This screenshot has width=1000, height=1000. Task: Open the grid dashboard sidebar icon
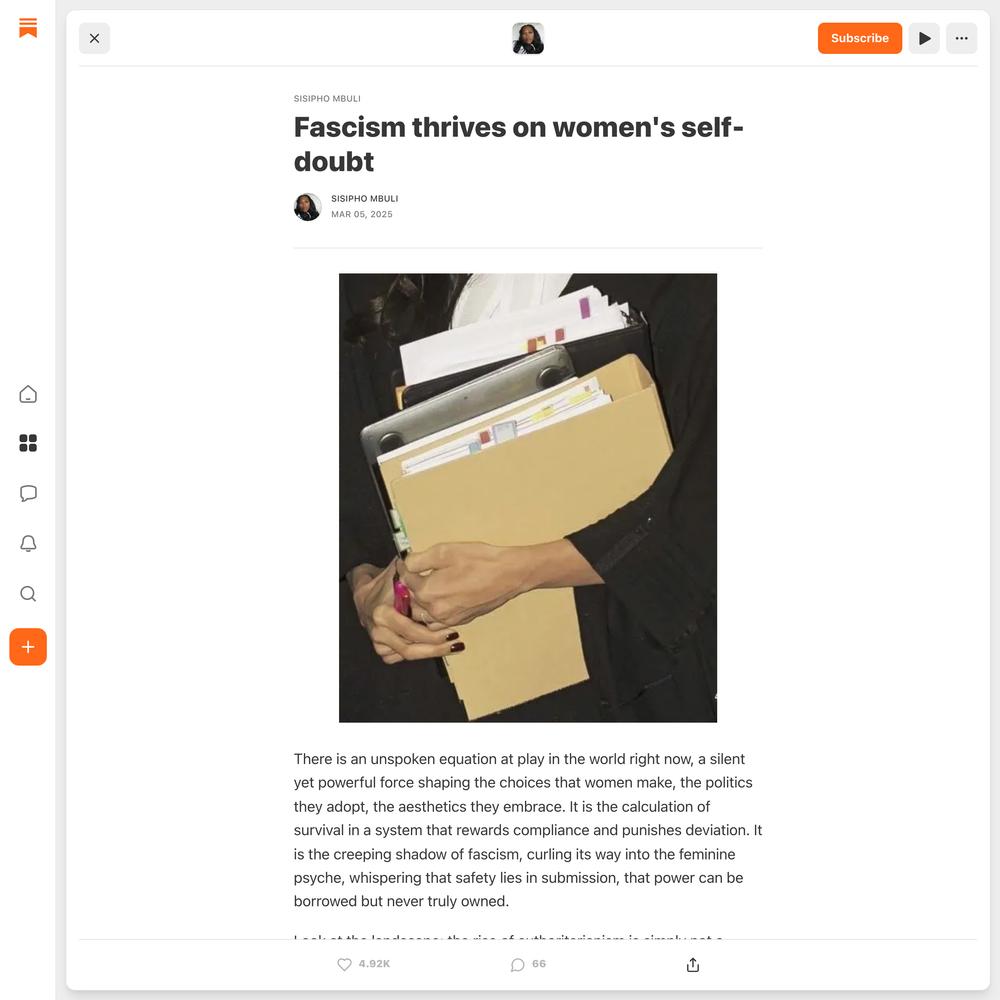tap(28, 443)
